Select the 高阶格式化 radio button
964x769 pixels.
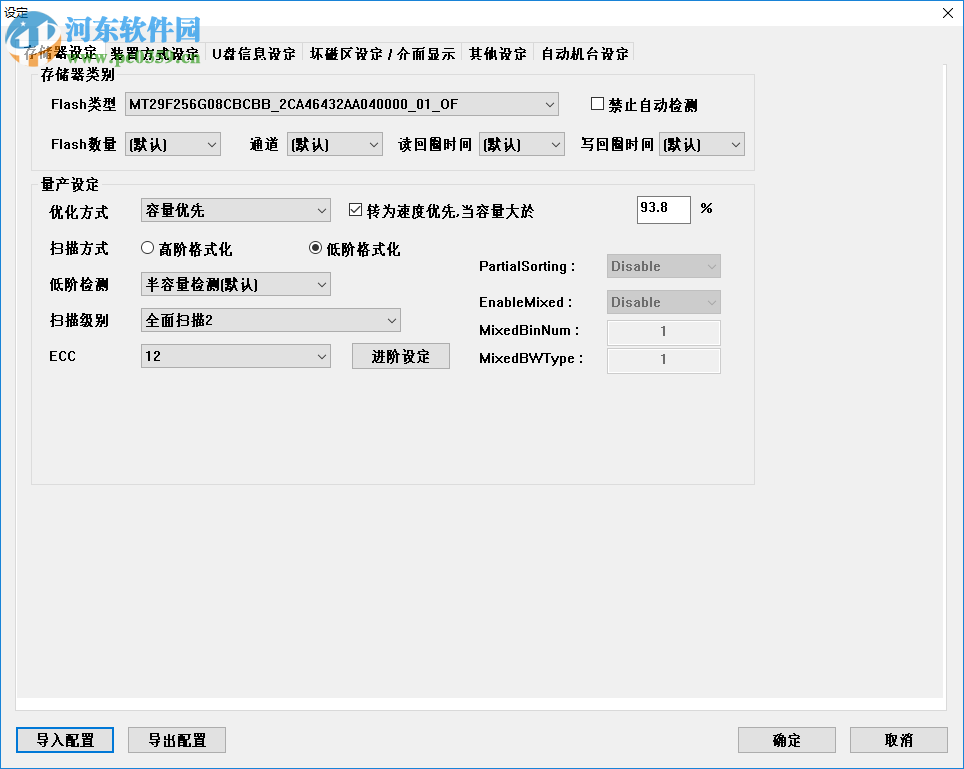coord(147,247)
